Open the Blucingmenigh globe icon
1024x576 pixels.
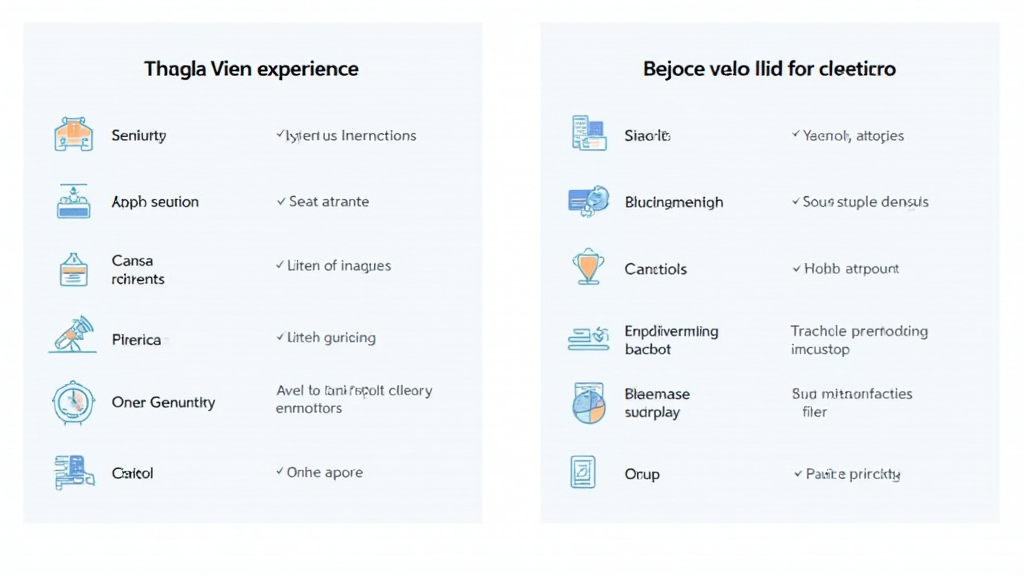pos(588,201)
